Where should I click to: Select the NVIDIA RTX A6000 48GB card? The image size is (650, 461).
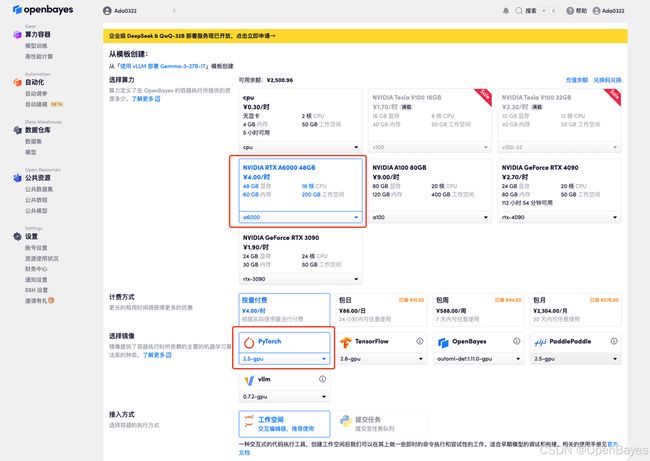300,191
